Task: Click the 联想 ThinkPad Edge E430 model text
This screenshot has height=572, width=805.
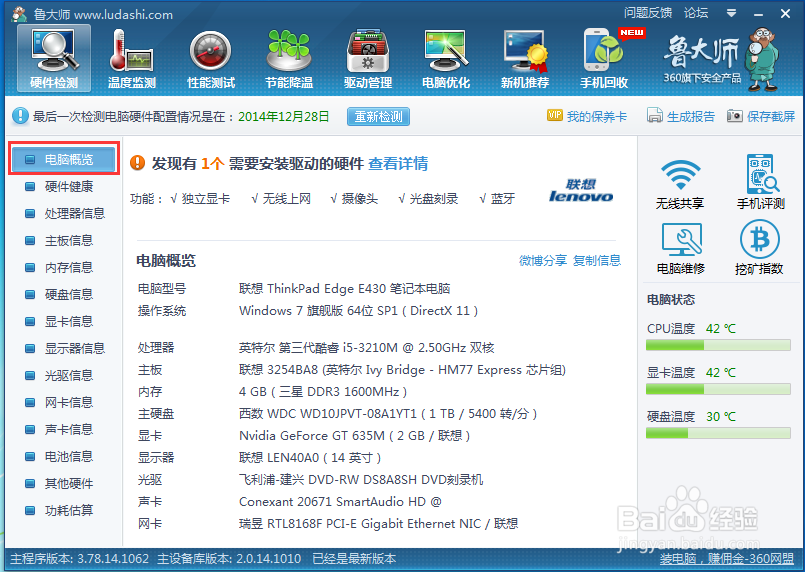Action: (x=344, y=289)
